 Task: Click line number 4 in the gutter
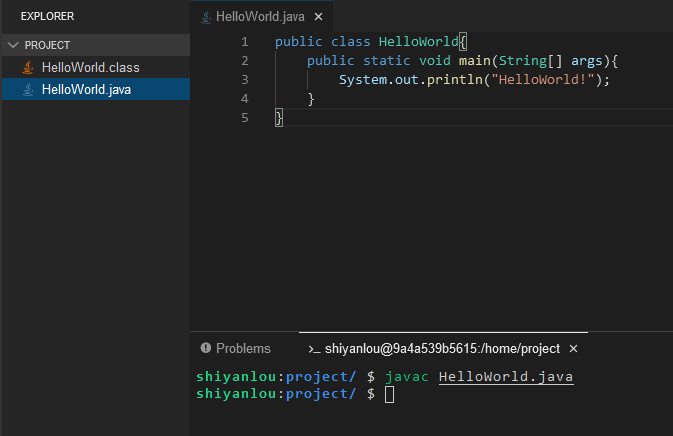coord(245,99)
